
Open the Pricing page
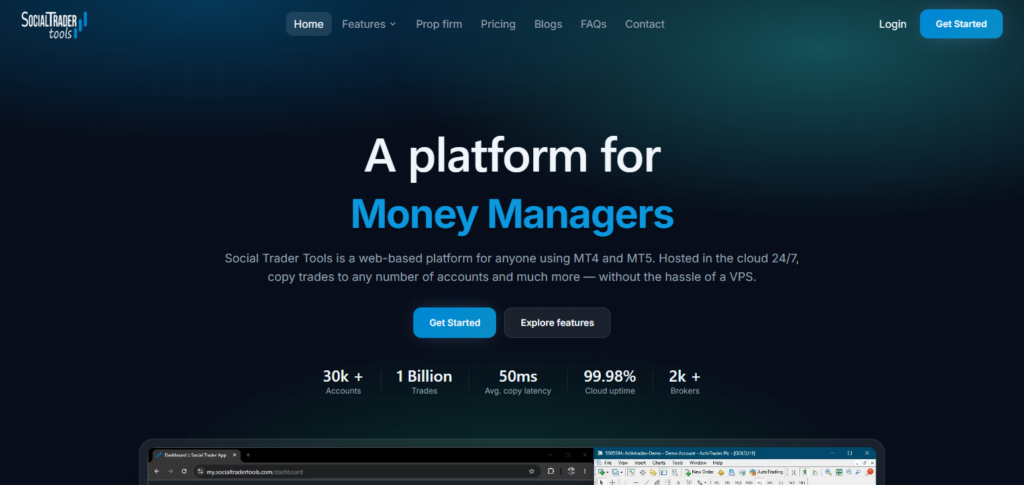click(498, 24)
